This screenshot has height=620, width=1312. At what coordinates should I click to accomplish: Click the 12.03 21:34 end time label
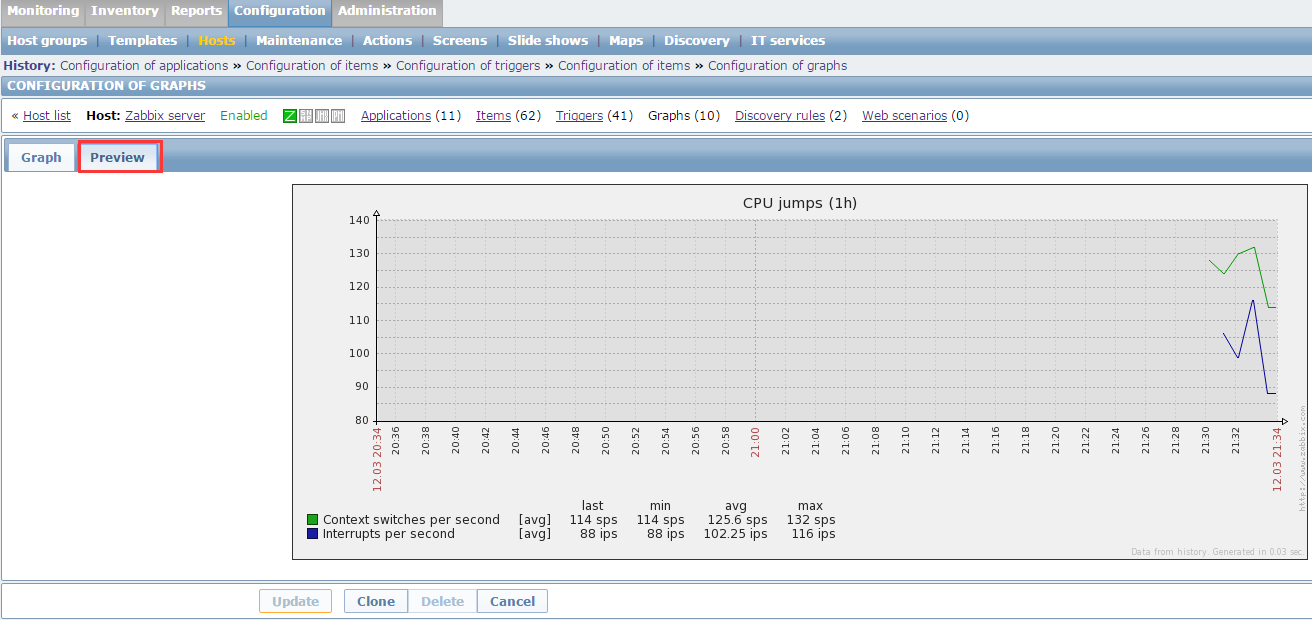1277,460
